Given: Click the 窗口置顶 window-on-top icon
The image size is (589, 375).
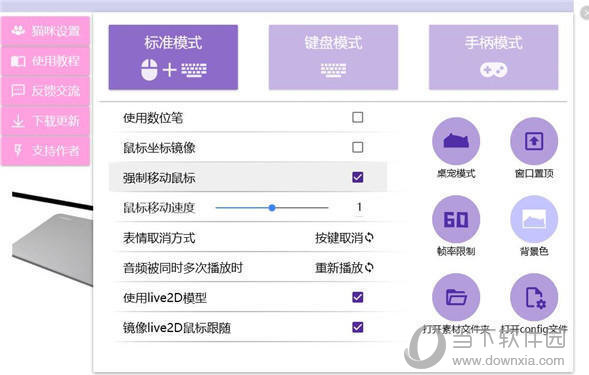Looking at the screenshot, I should pos(534,141).
